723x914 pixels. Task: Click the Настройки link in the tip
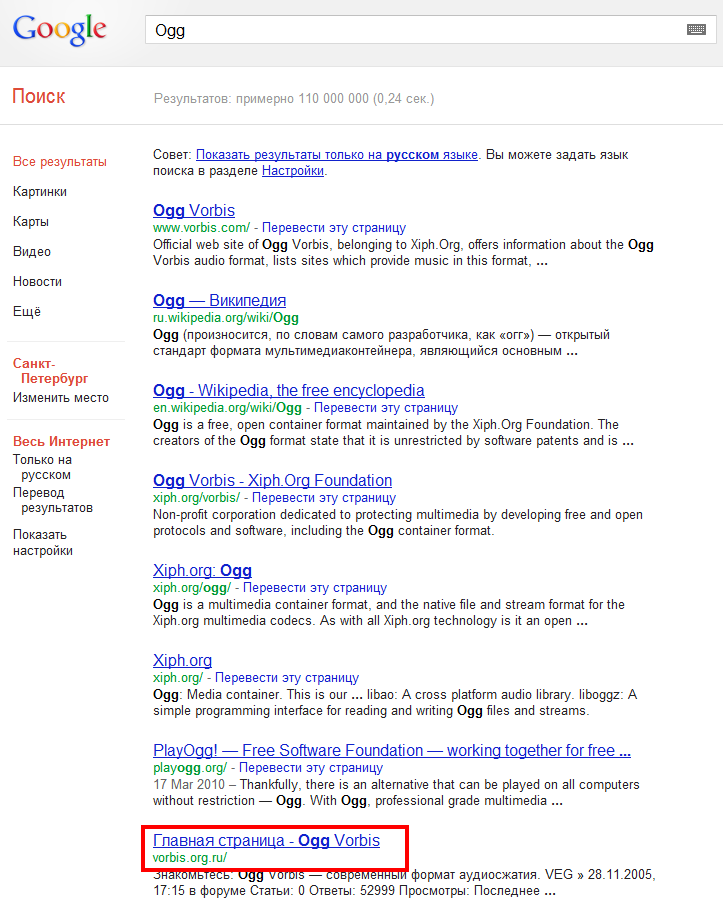pyautogui.click(x=293, y=171)
